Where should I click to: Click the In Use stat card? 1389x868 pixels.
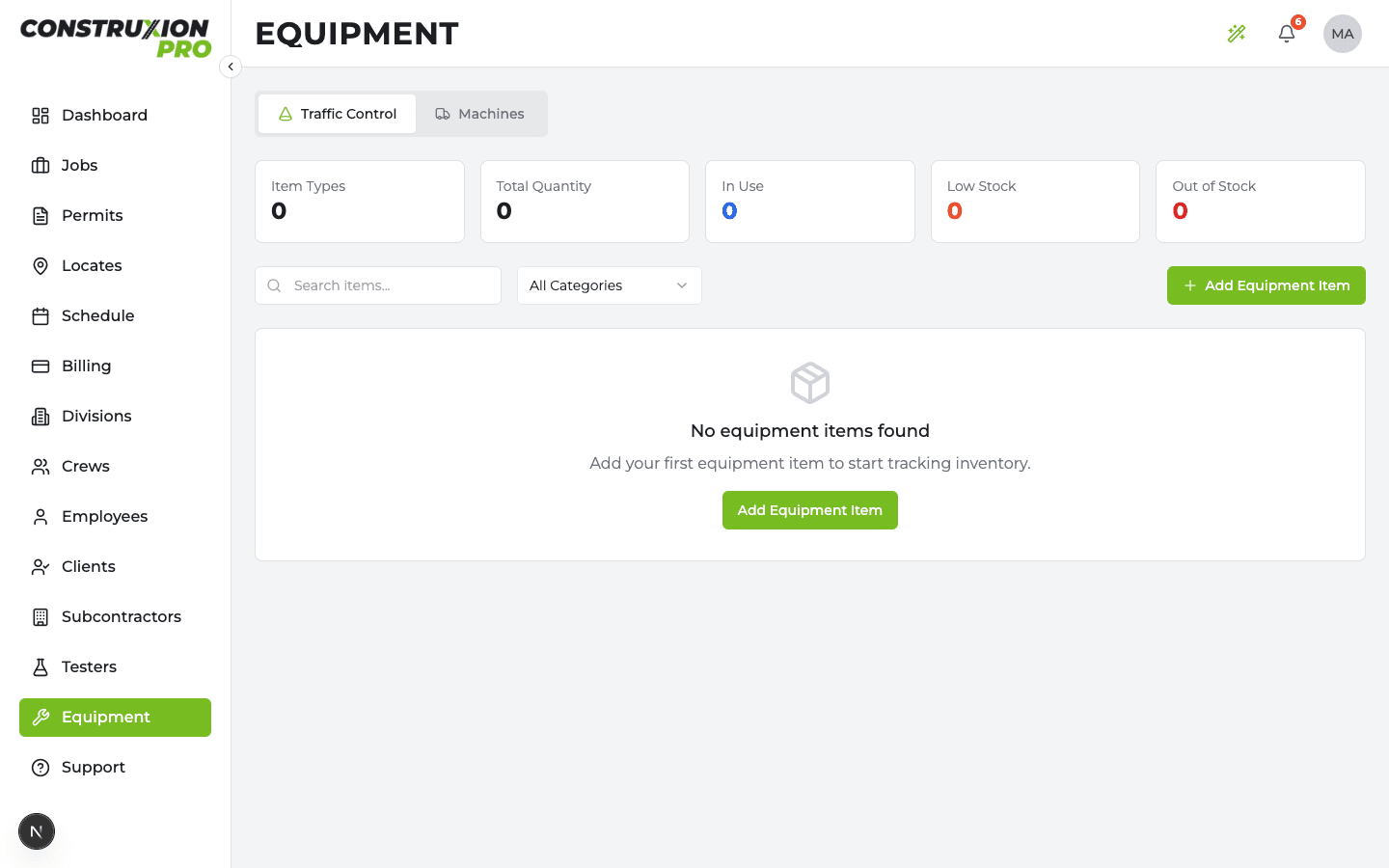point(810,202)
